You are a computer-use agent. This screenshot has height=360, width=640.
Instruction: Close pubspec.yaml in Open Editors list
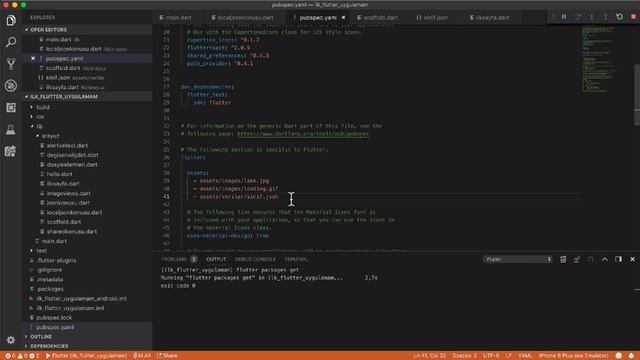tap(33, 58)
